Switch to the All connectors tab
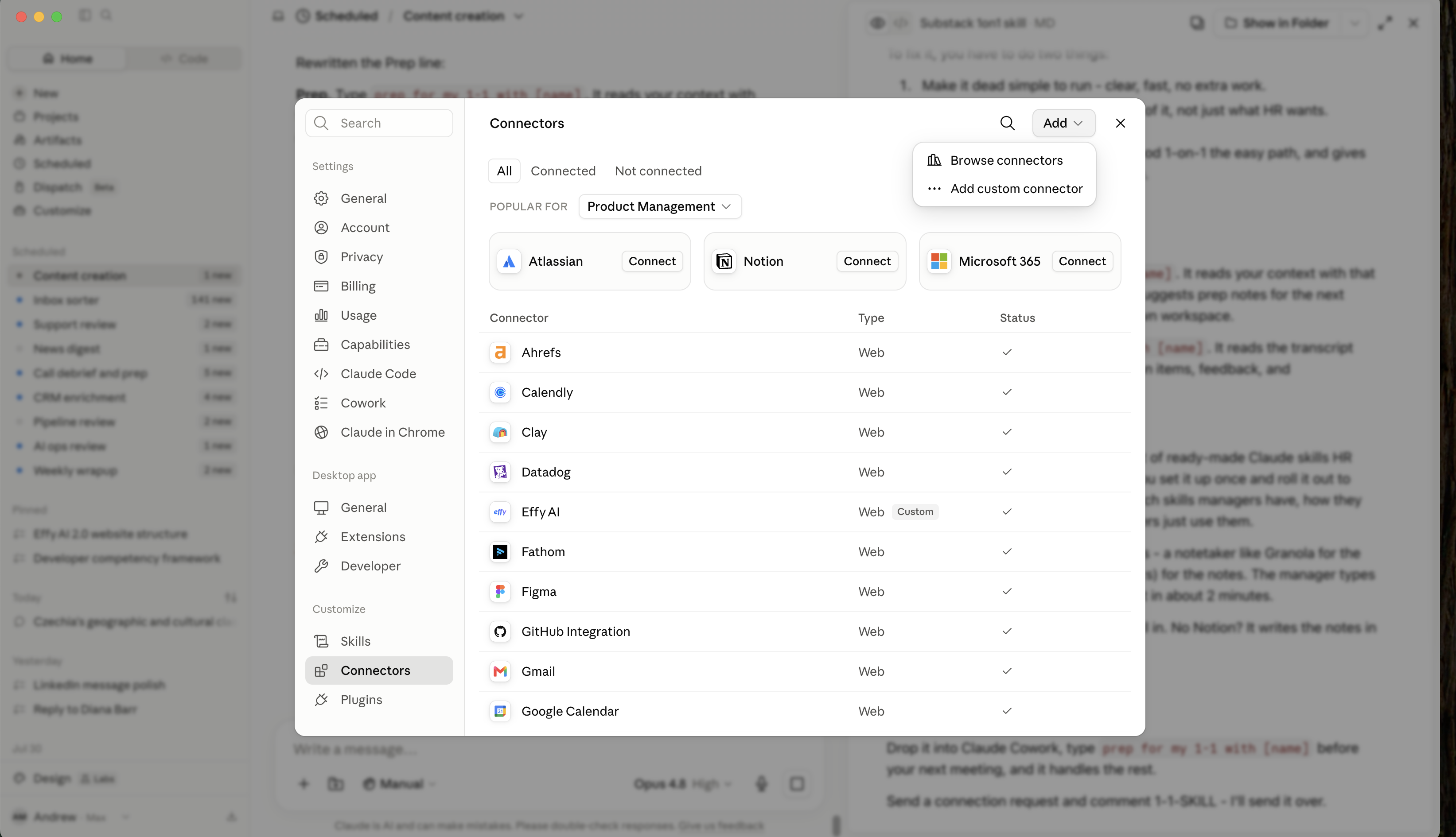This screenshot has height=837, width=1456. (504, 171)
